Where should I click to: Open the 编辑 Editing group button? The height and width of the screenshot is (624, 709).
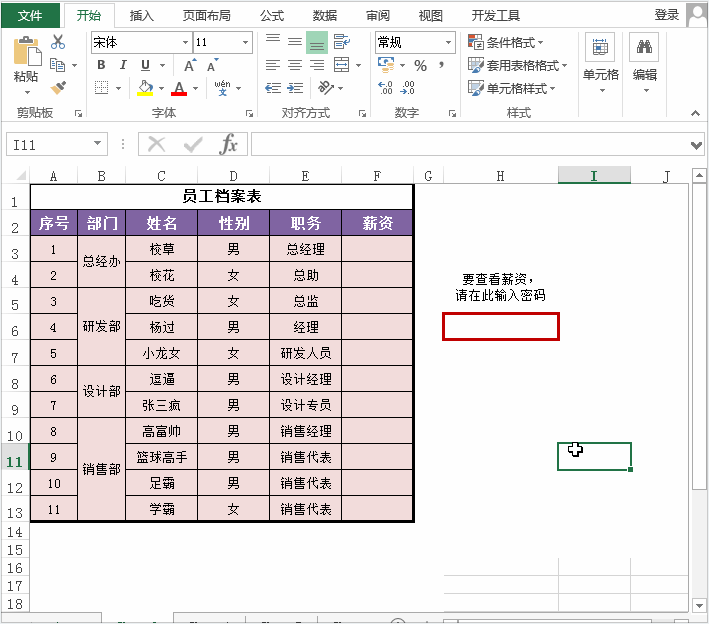644,63
